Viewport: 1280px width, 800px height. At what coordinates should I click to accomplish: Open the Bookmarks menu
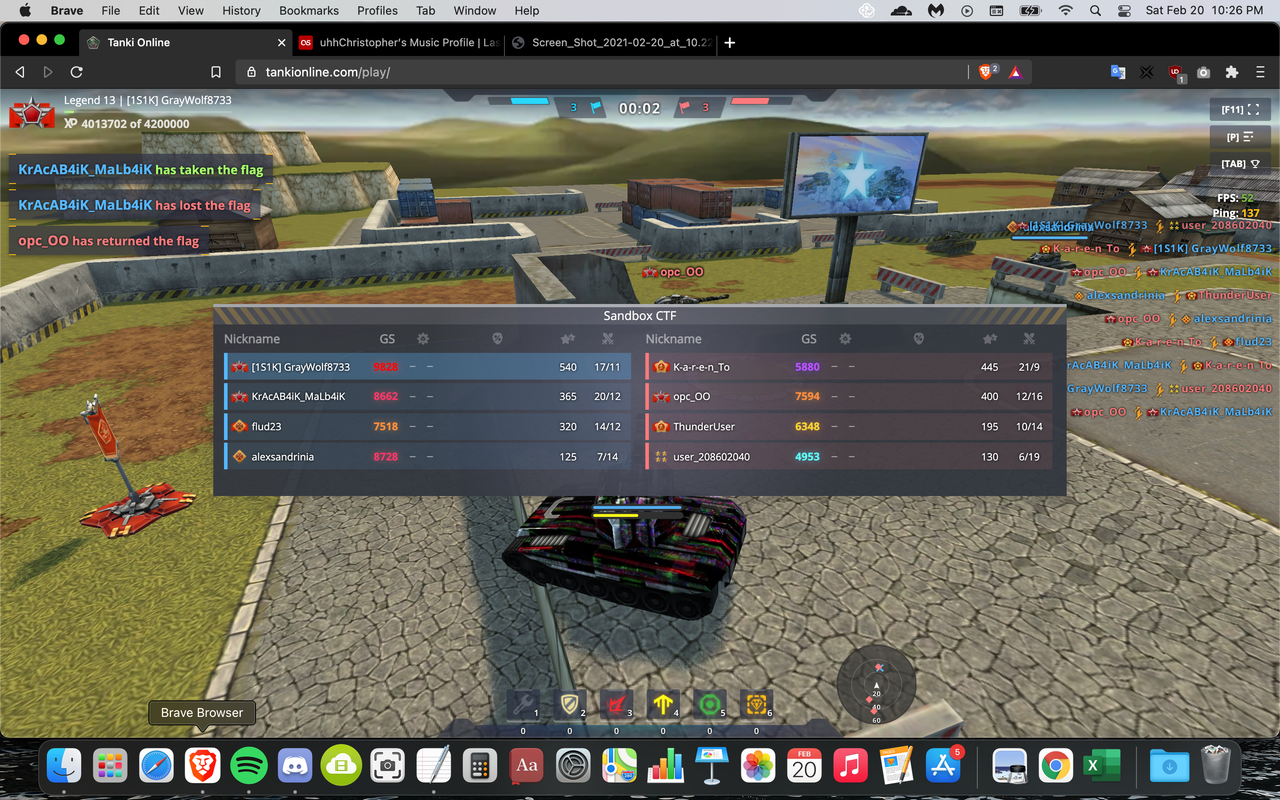tap(308, 11)
